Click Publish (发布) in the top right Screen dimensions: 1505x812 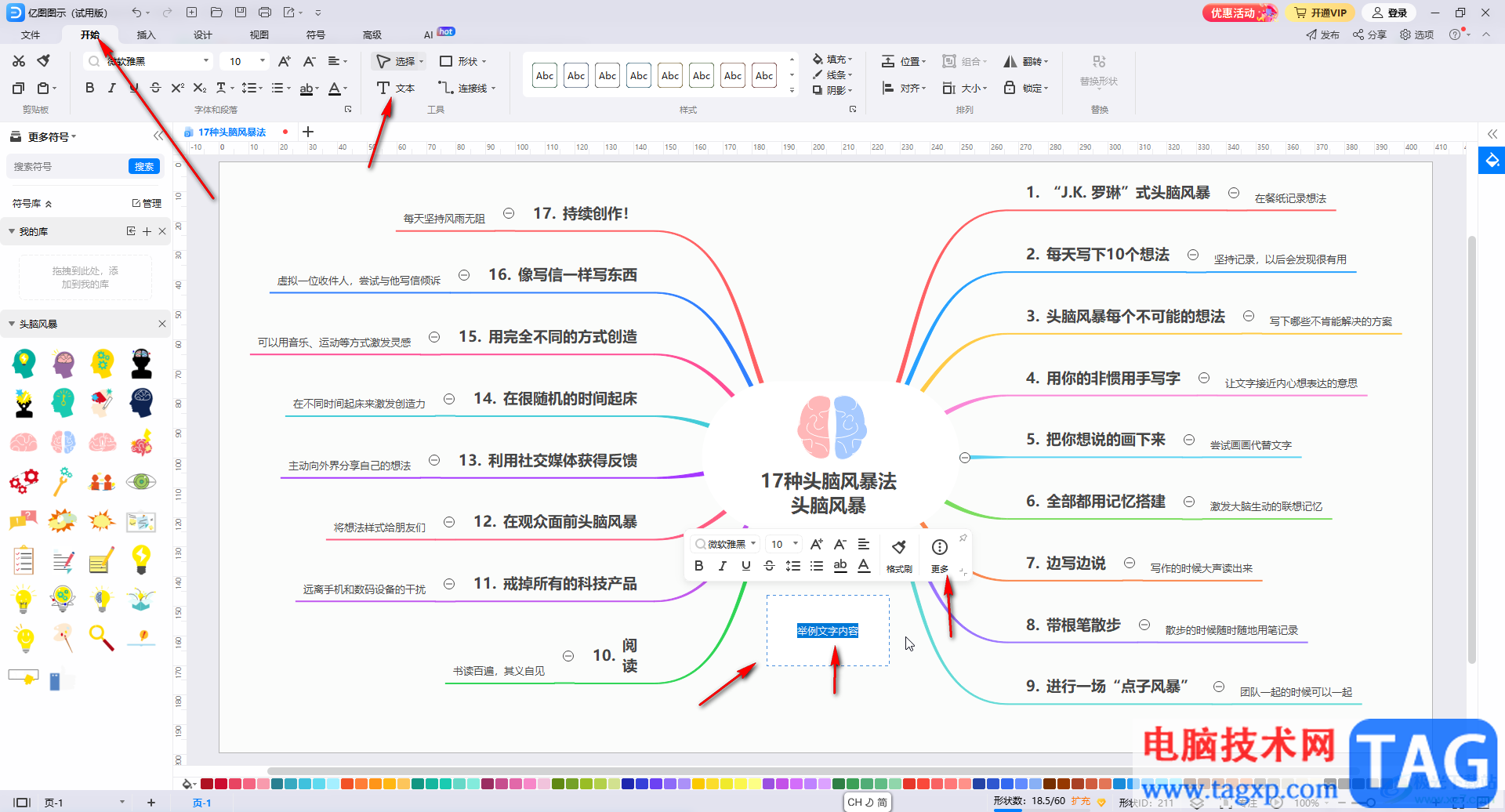pyautogui.click(x=1322, y=34)
